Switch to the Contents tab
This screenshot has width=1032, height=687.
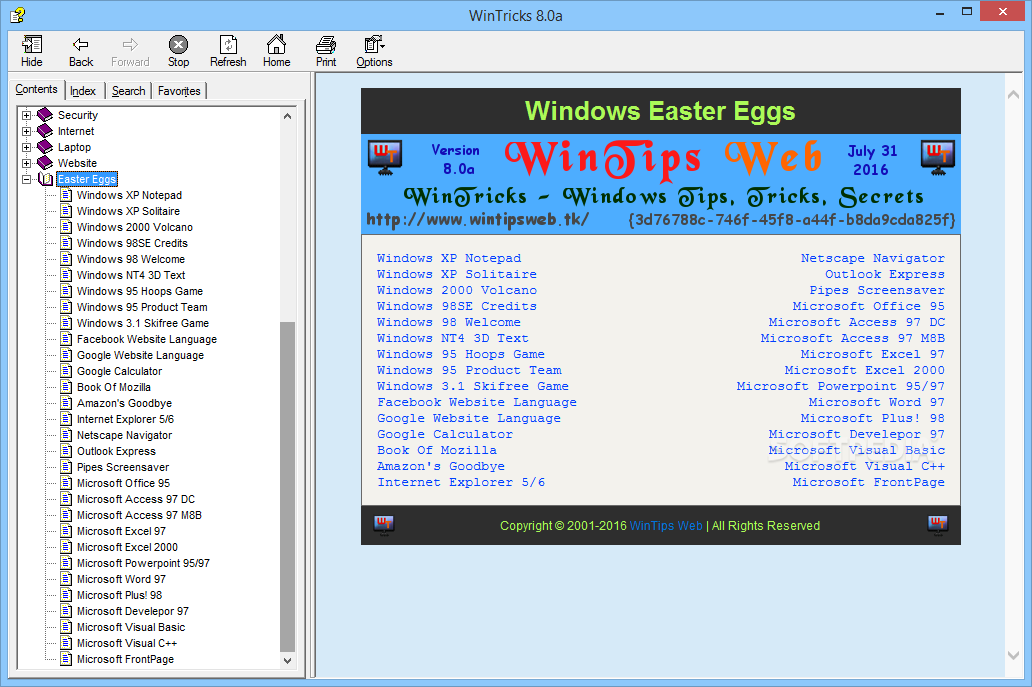click(36, 89)
